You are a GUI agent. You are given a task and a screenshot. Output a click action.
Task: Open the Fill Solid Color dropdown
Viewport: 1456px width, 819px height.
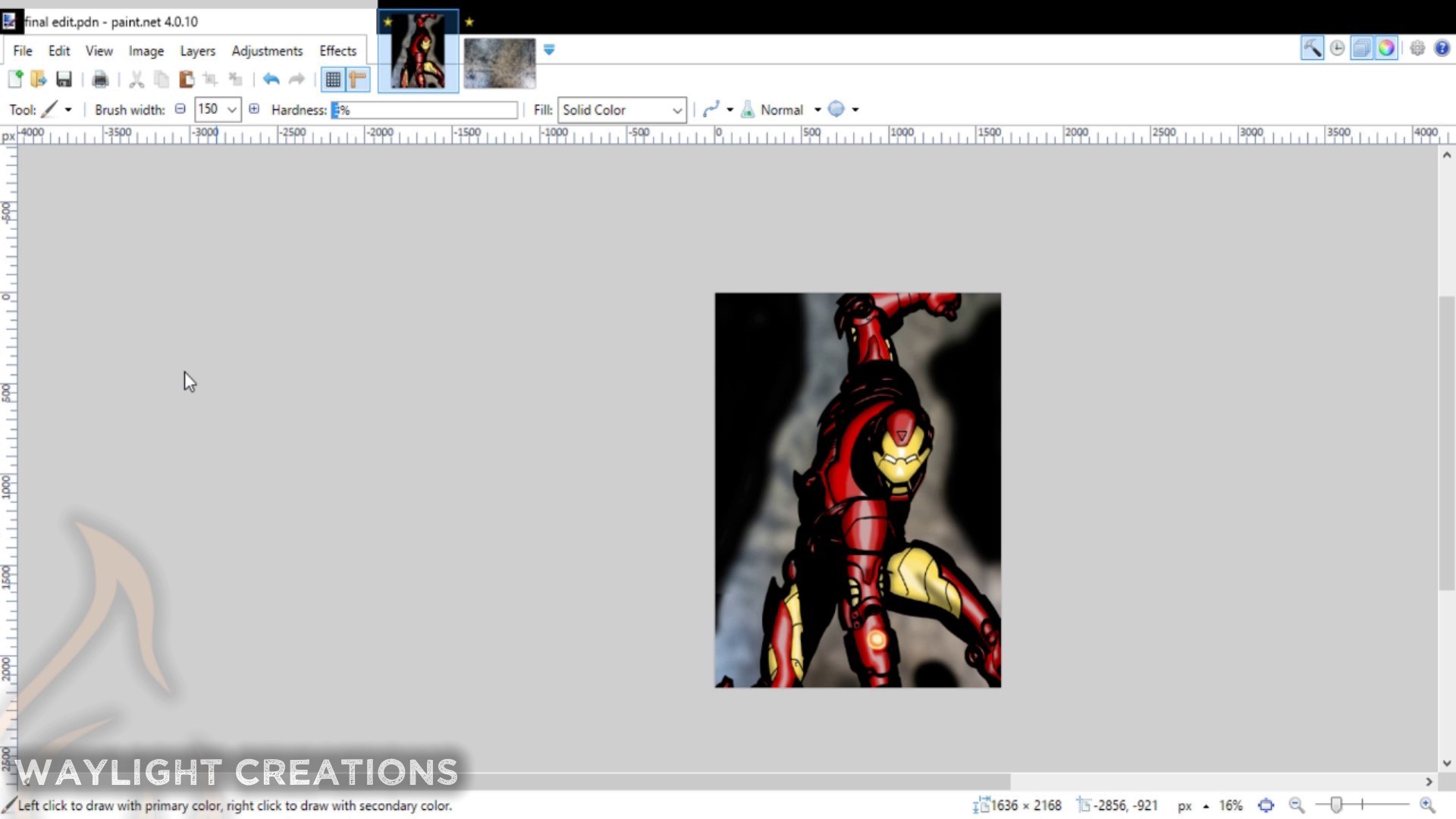(x=622, y=110)
